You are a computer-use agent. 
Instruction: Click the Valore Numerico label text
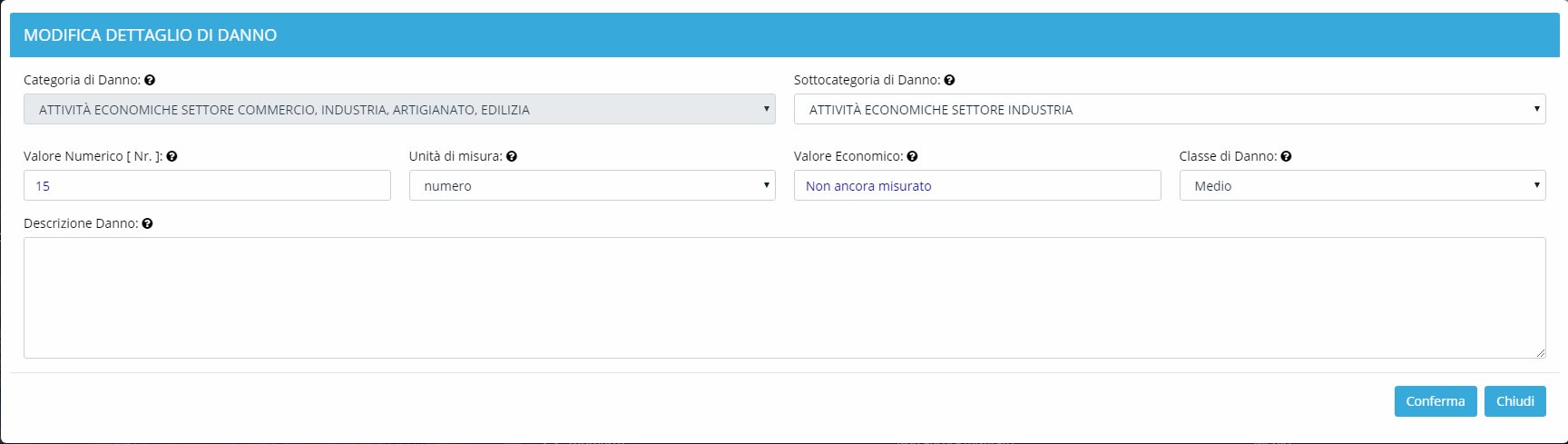pos(93,156)
